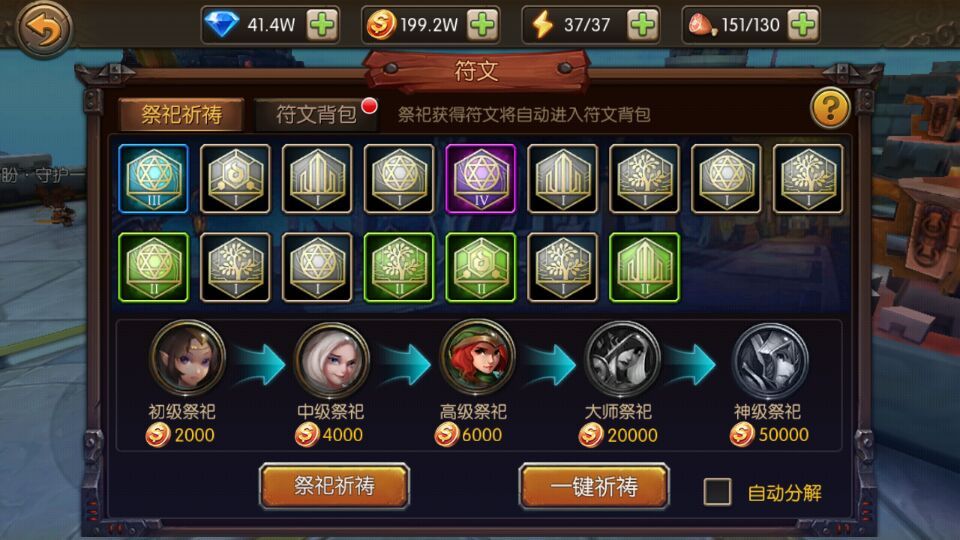Enable the 自动分解 checkbox
Viewport: 960px width, 540px height.
click(718, 492)
